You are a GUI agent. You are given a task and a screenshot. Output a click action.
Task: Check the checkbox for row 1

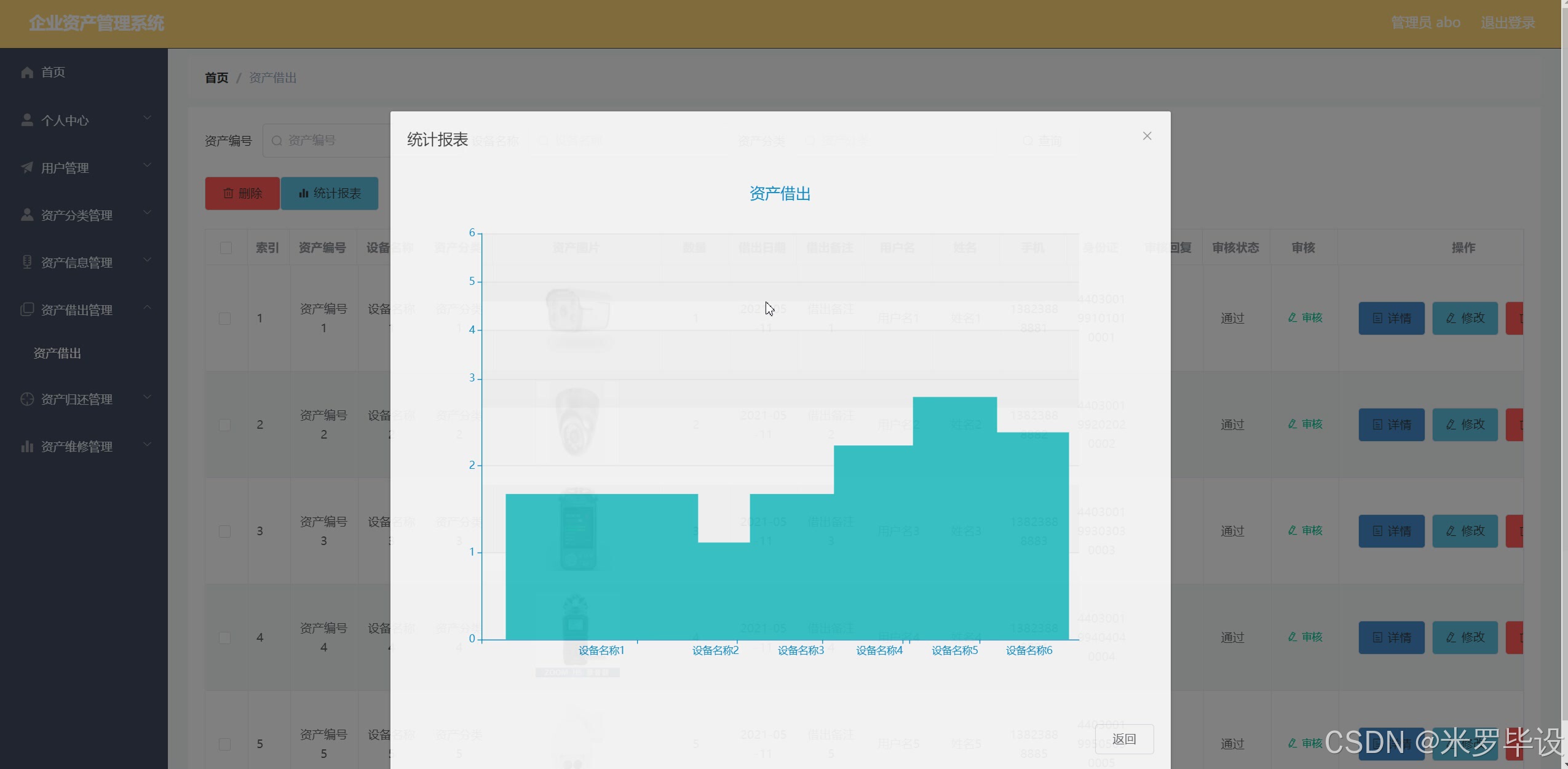[x=225, y=319]
